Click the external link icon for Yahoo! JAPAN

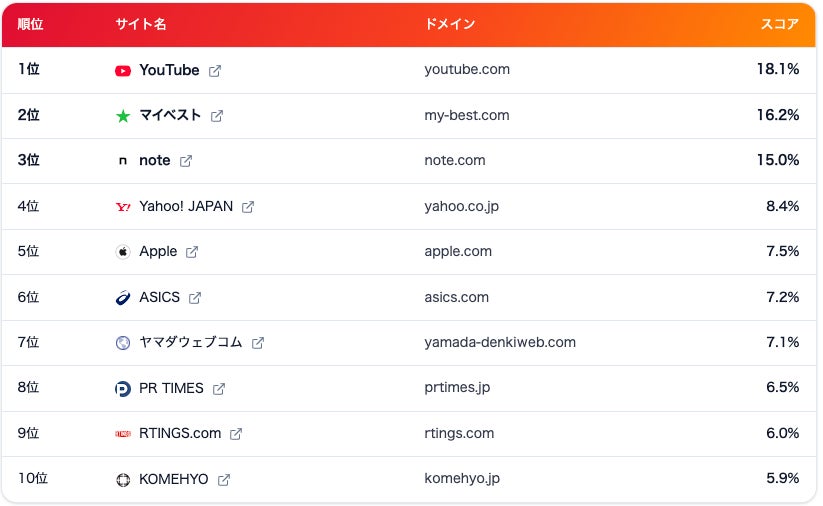coord(248,207)
